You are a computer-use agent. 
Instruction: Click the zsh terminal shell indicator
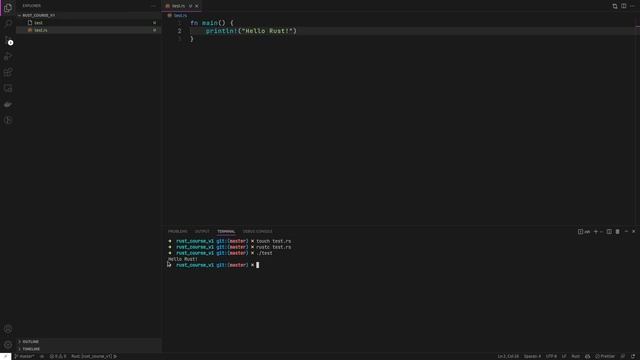pyautogui.click(x=584, y=231)
